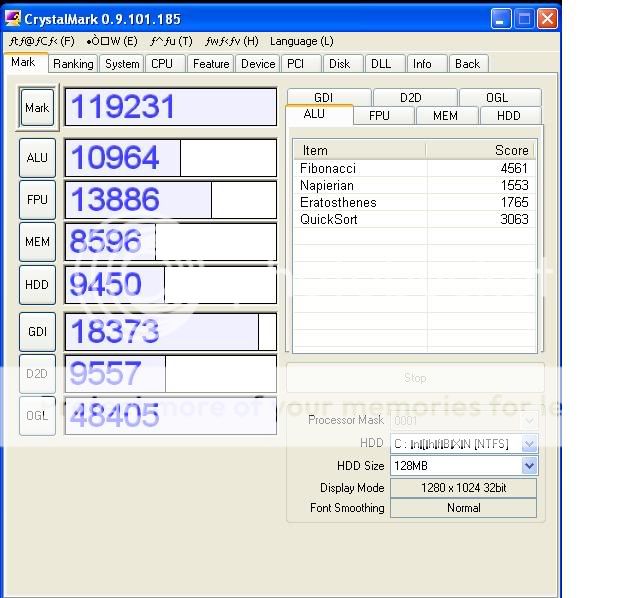Run the FPU benchmark button
This screenshot has height=598, width=640.
[37, 199]
